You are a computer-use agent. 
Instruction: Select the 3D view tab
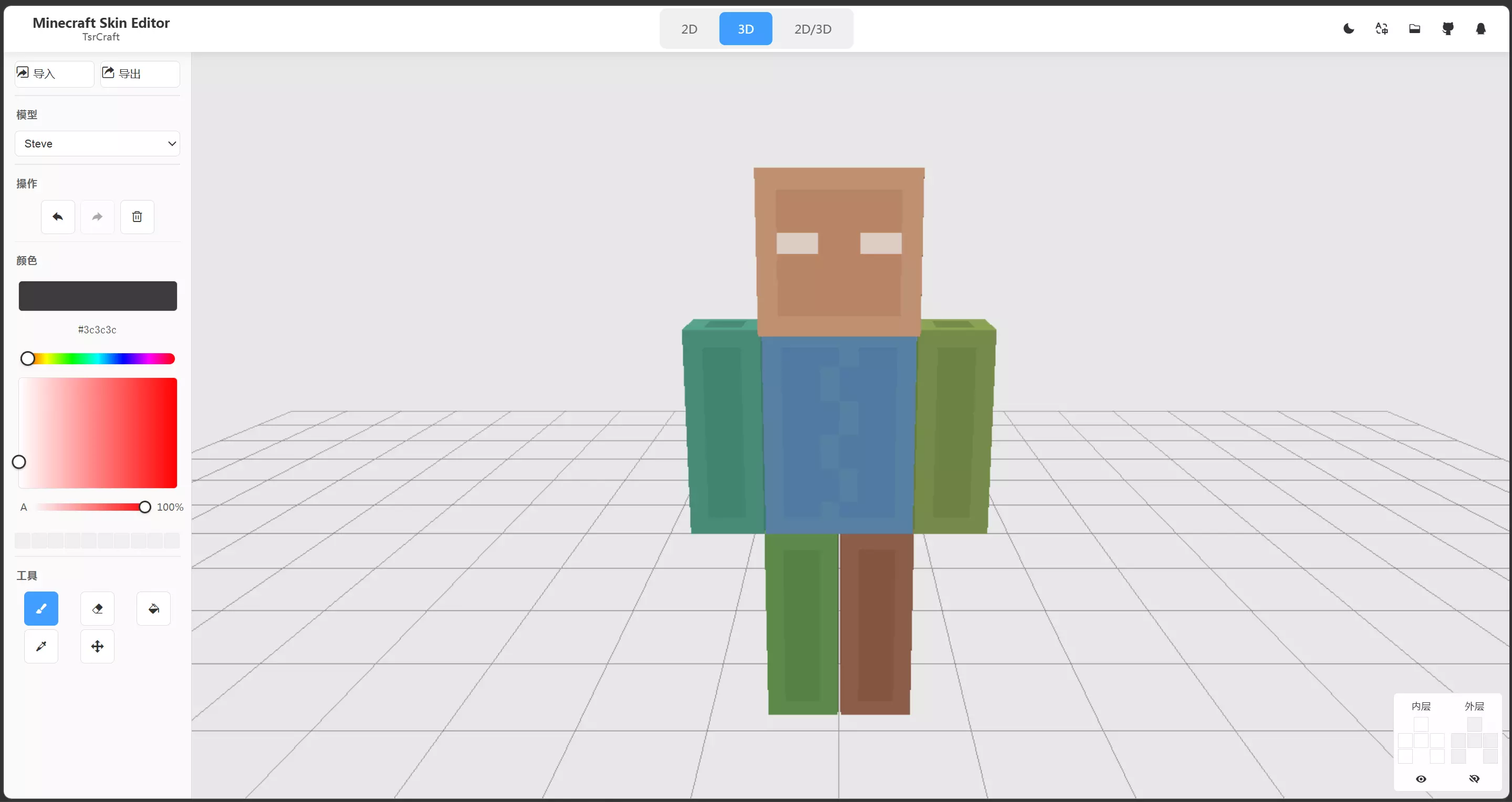[745, 29]
